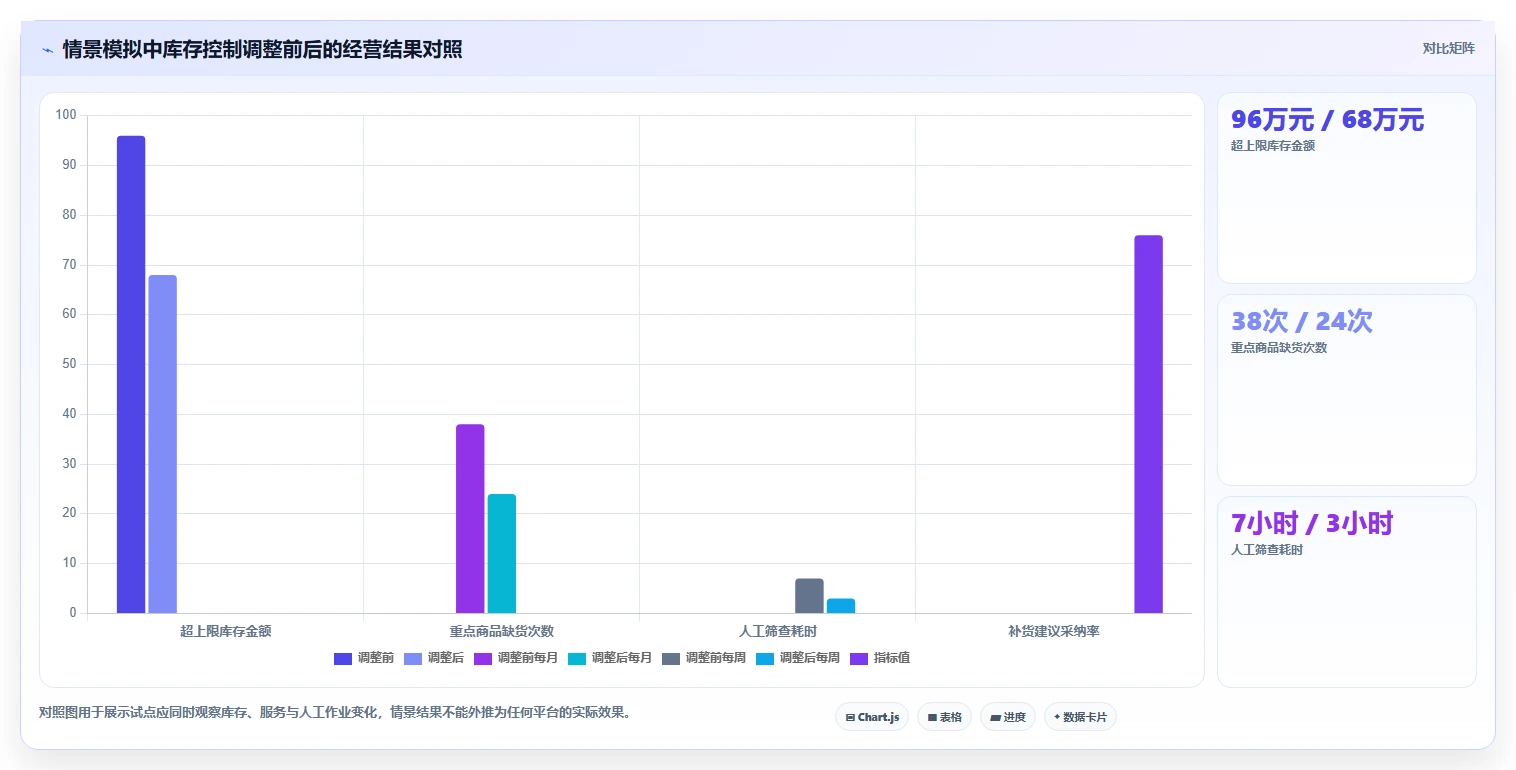This screenshot has width=1516, height=770.
Task: Click the 对比矩阵 label in the header
Action: point(1448,48)
